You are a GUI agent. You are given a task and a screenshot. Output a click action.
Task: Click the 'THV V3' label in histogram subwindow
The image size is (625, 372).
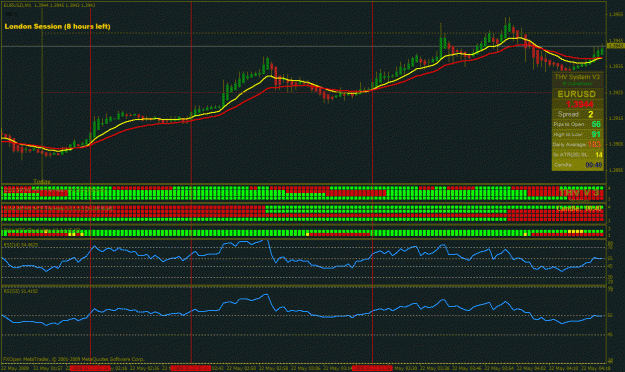pyautogui.click(x=579, y=193)
